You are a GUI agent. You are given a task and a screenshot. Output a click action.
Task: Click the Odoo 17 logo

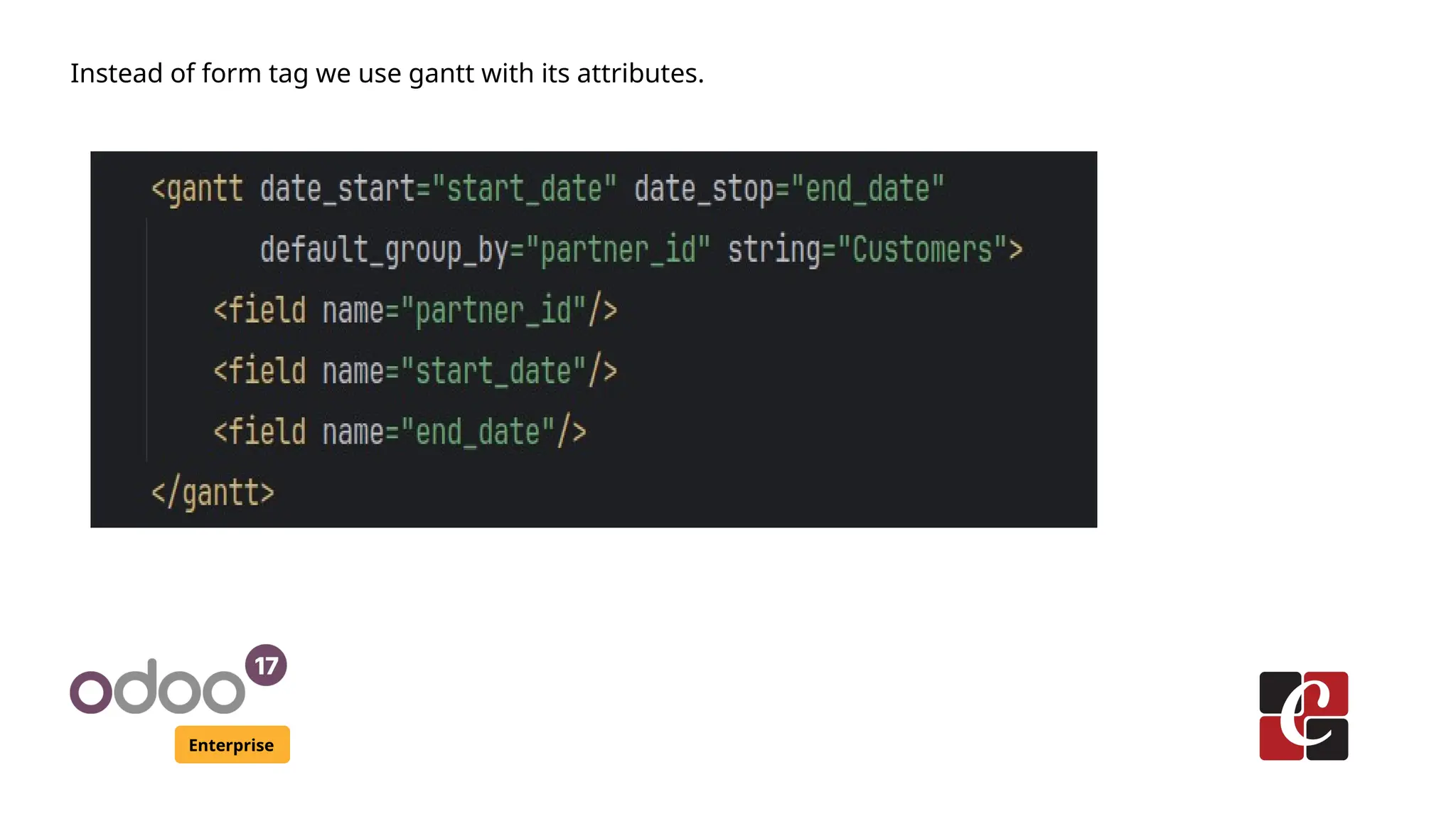click(178, 680)
